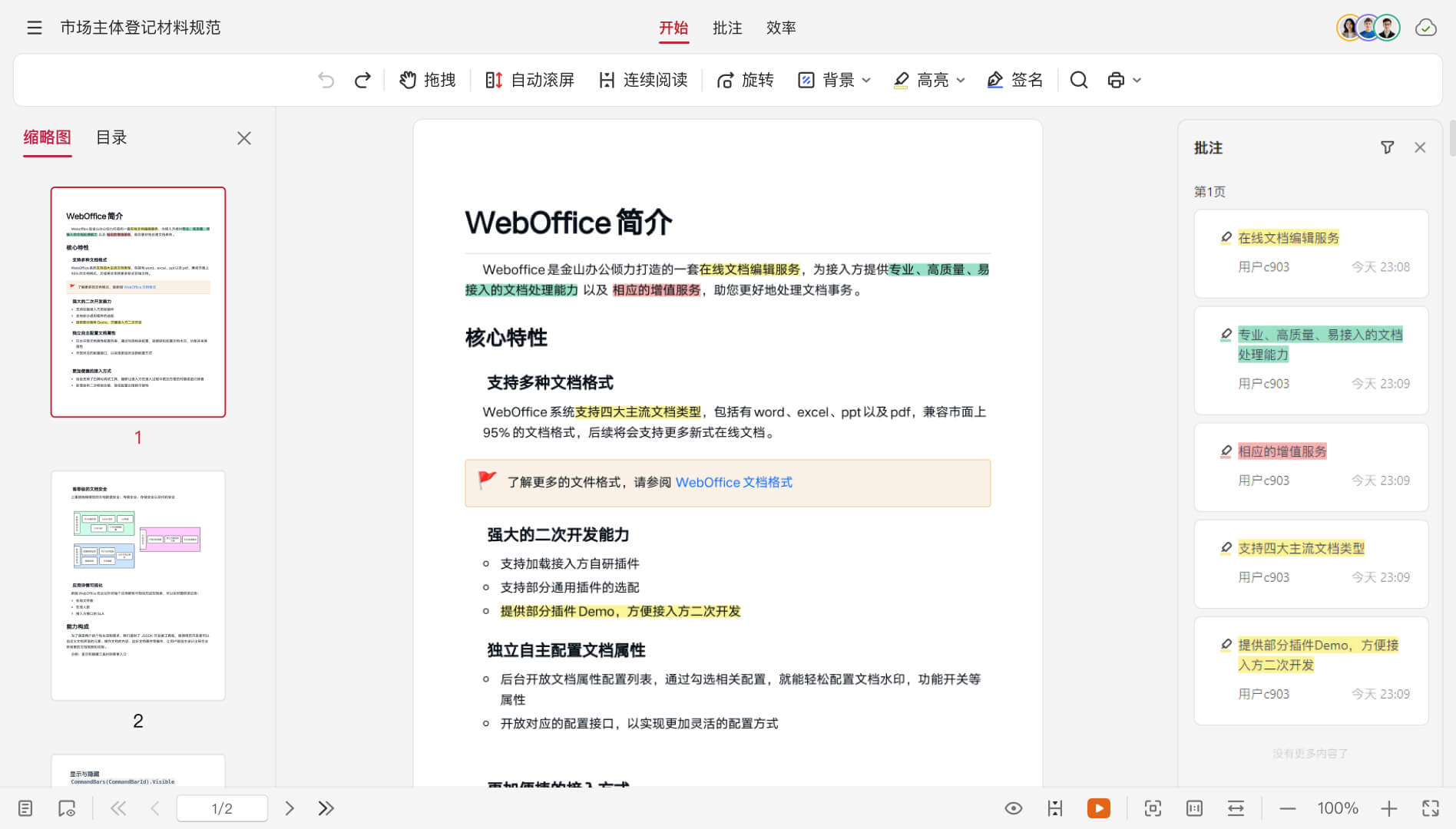The width and height of the screenshot is (1456, 829).
Task: Close the 批注 annotations panel
Action: point(1420,147)
